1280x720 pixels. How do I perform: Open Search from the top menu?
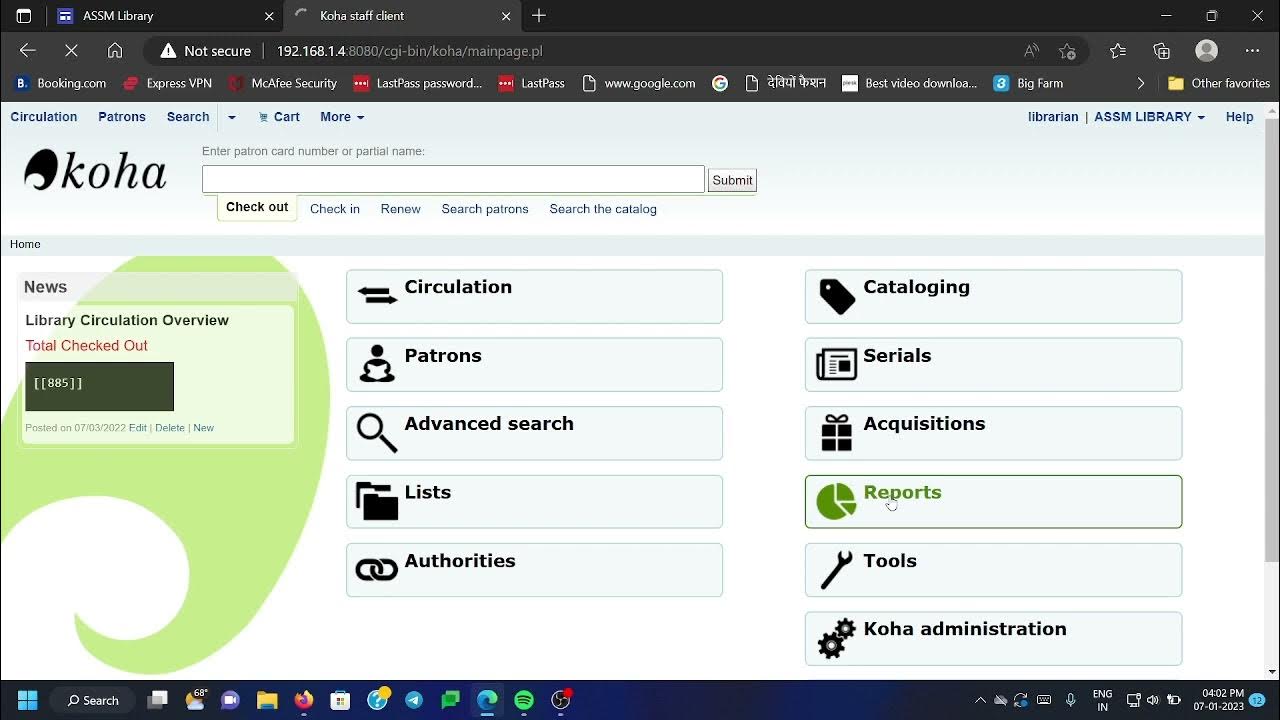[188, 117]
